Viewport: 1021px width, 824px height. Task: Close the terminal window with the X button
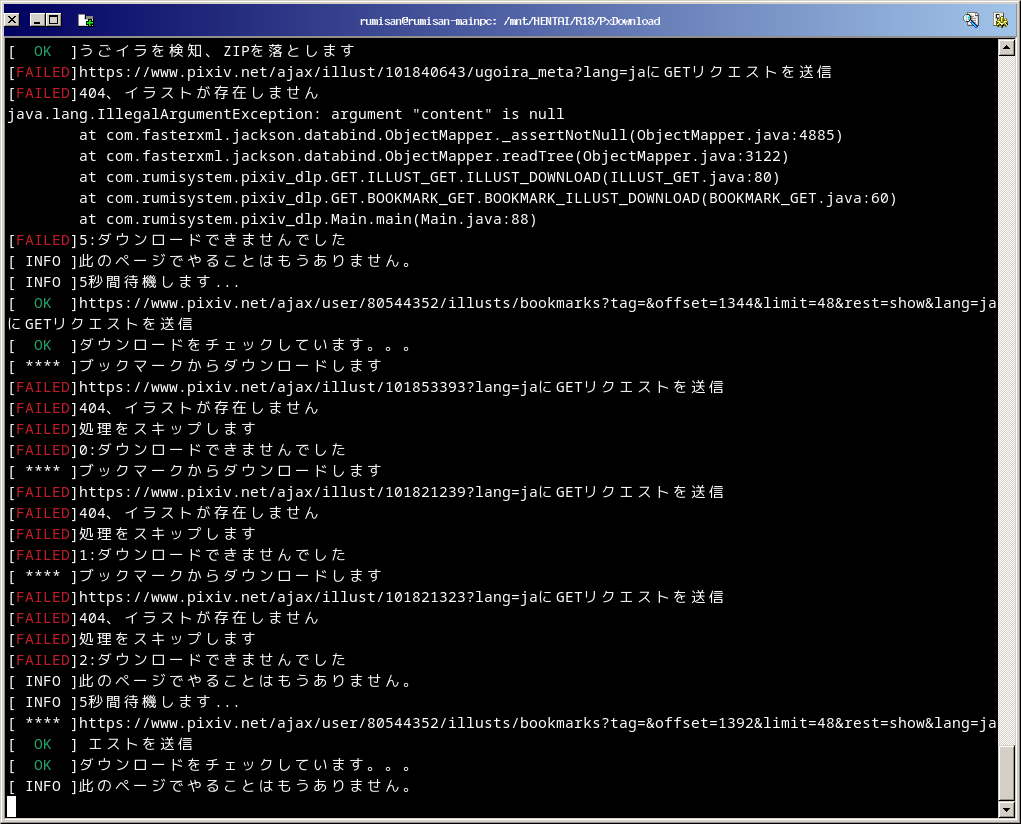(12, 20)
